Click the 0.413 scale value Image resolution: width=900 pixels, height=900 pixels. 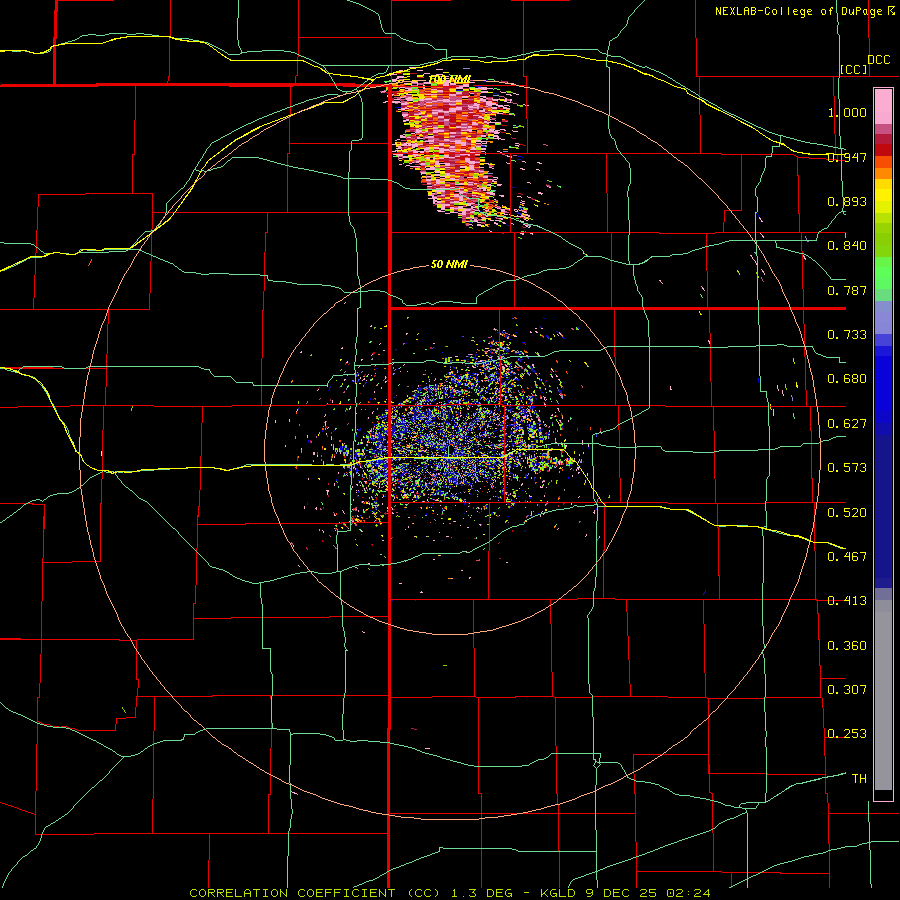(x=847, y=601)
